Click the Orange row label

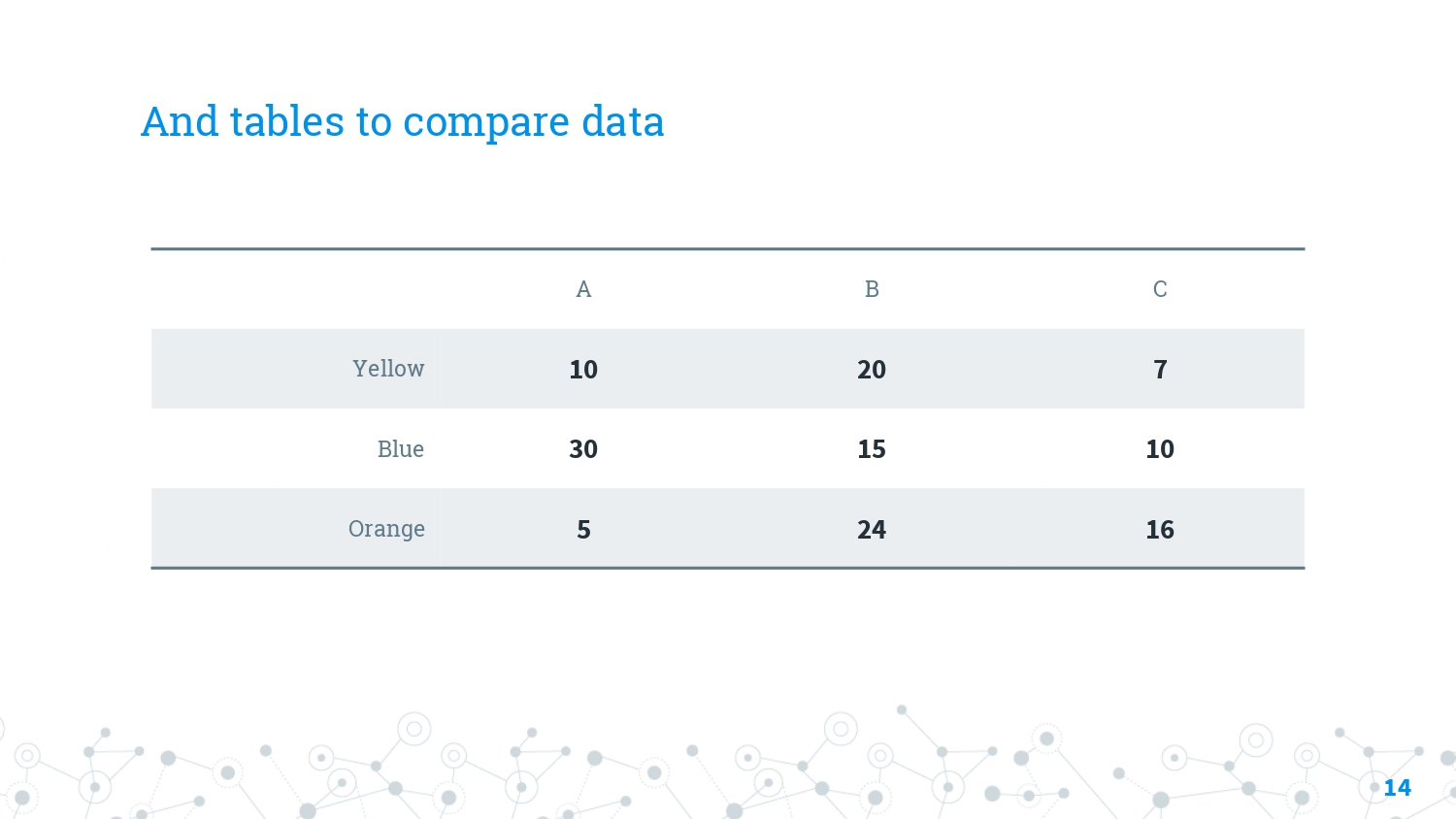click(x=386, y=530)
